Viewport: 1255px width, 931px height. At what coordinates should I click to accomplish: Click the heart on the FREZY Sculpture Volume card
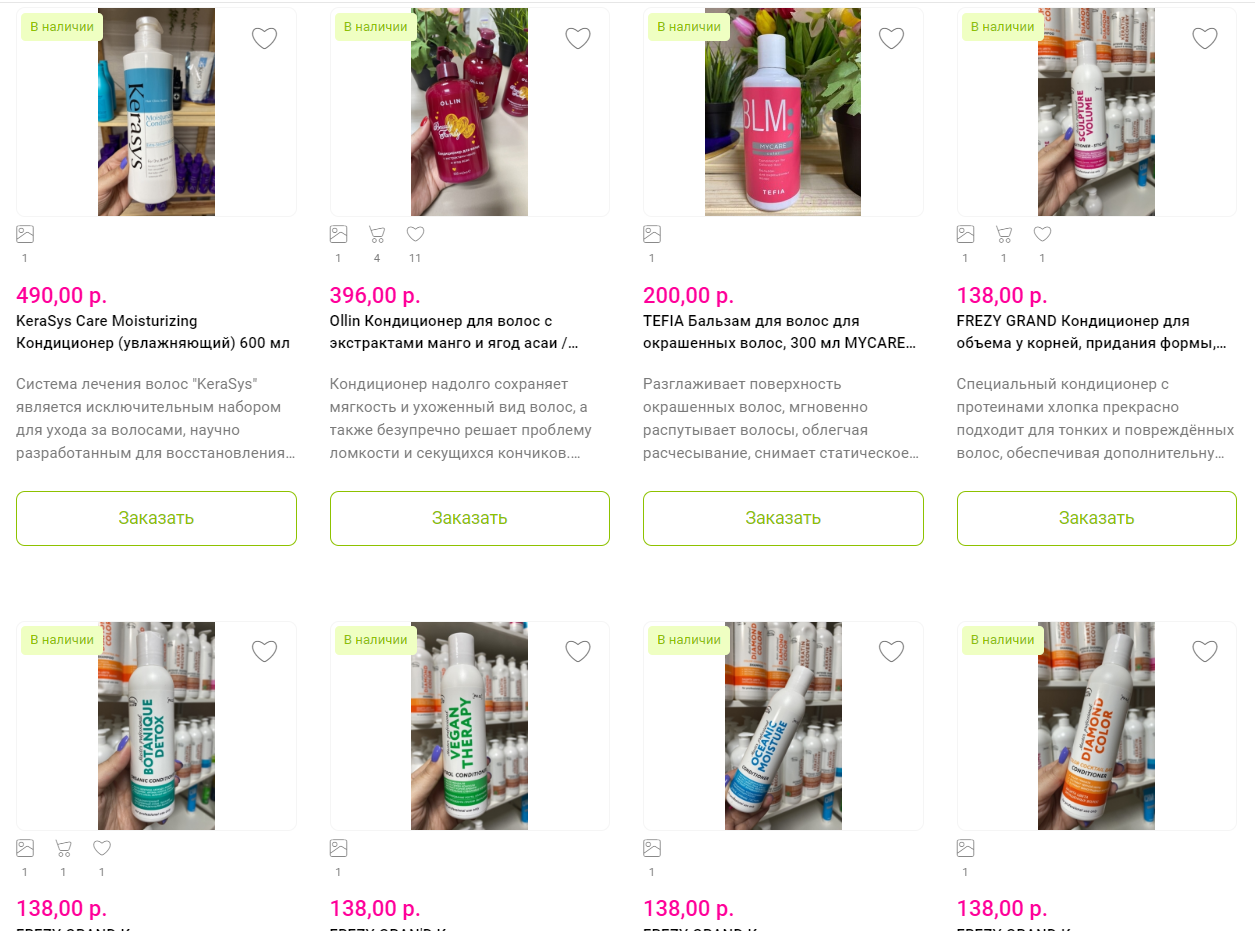(1205, 38)
